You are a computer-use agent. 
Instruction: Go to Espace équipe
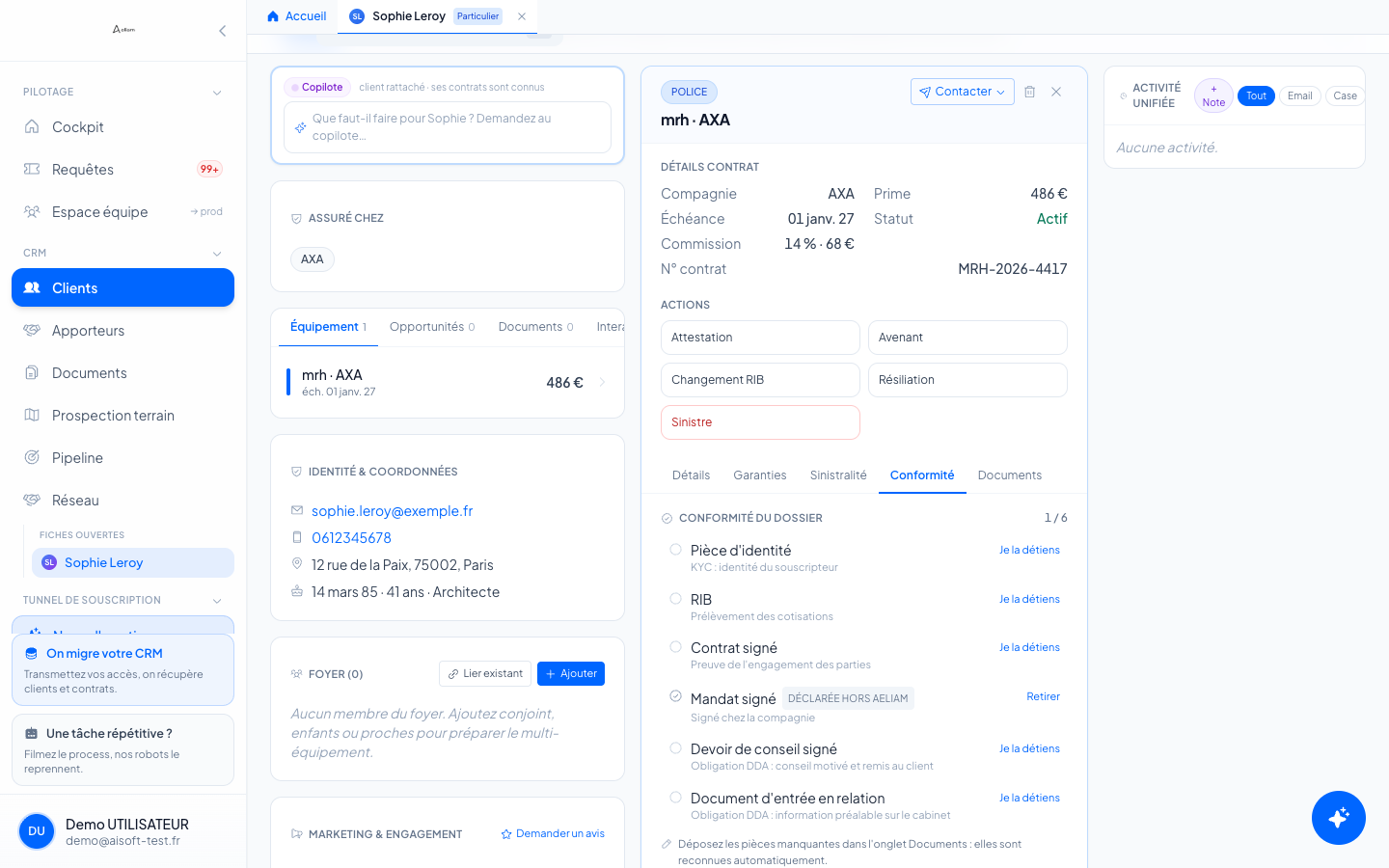[x=123, y=212]
